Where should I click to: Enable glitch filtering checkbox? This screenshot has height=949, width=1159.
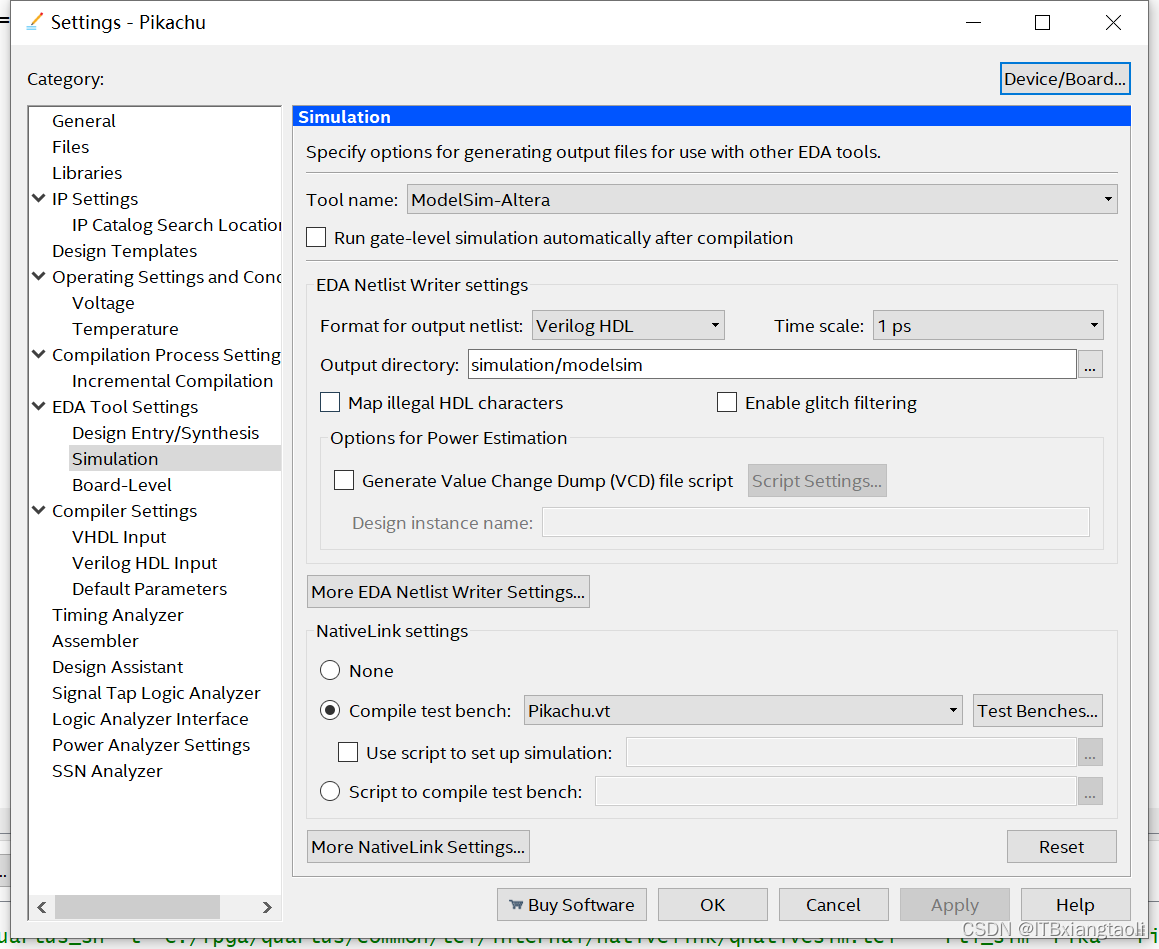727,403
